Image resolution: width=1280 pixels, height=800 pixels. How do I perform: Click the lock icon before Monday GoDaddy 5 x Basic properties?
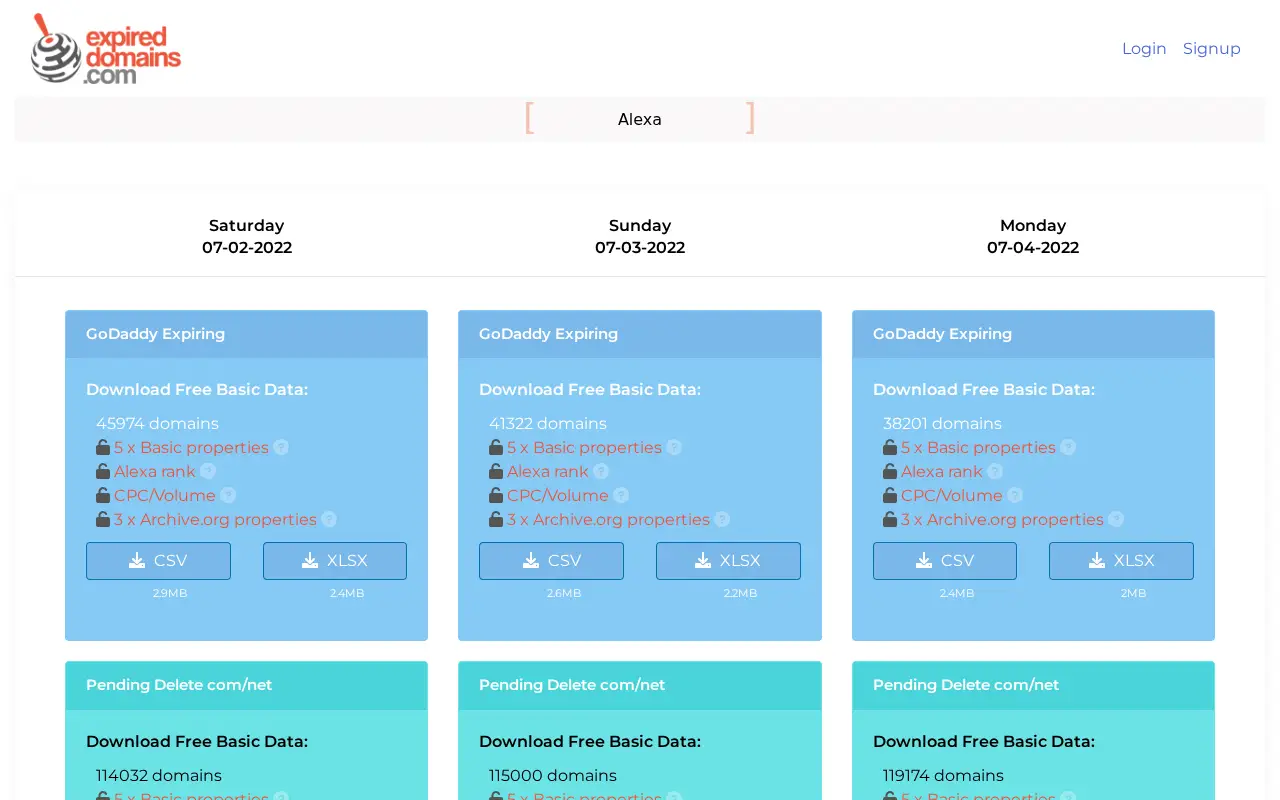coord(890,447)
